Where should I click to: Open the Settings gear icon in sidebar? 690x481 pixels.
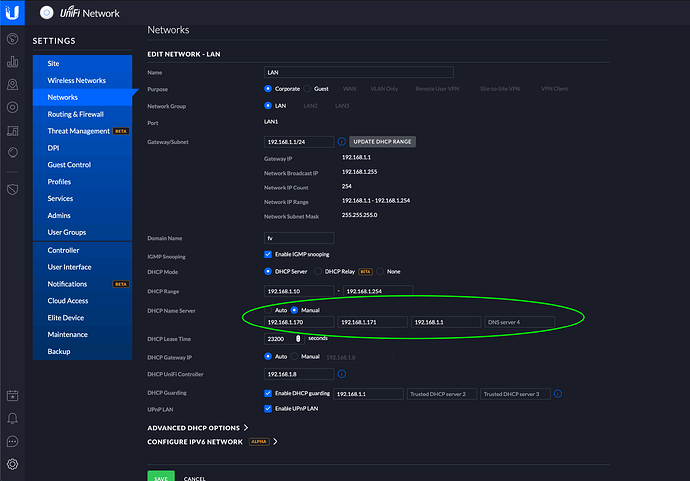(x=13, y=464)
